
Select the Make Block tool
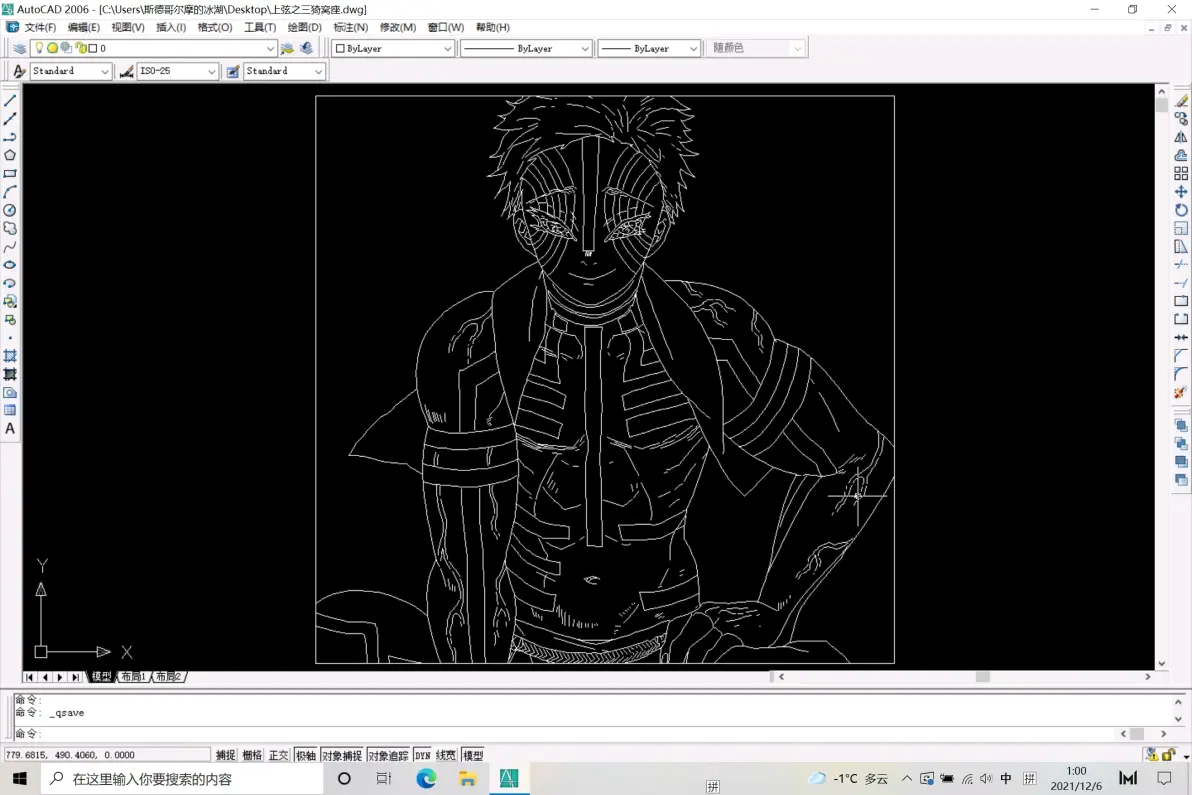coord(10,319)
